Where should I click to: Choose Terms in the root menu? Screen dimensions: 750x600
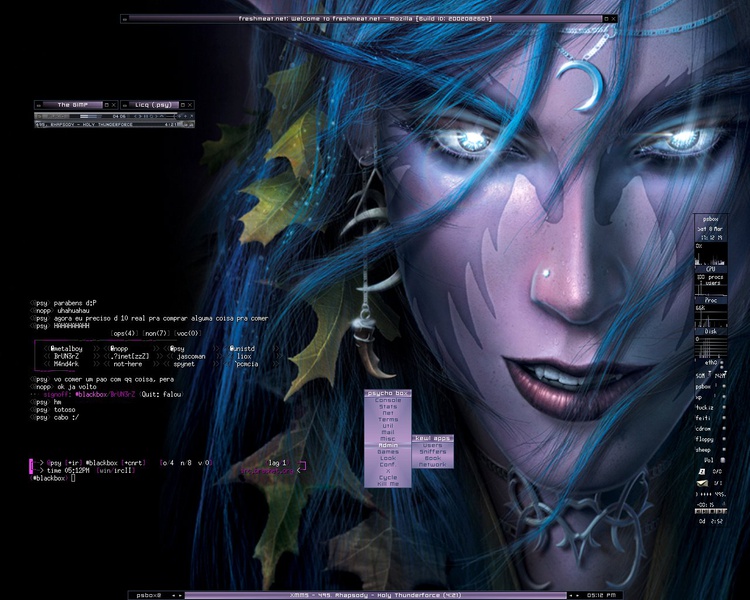(388, 419)
